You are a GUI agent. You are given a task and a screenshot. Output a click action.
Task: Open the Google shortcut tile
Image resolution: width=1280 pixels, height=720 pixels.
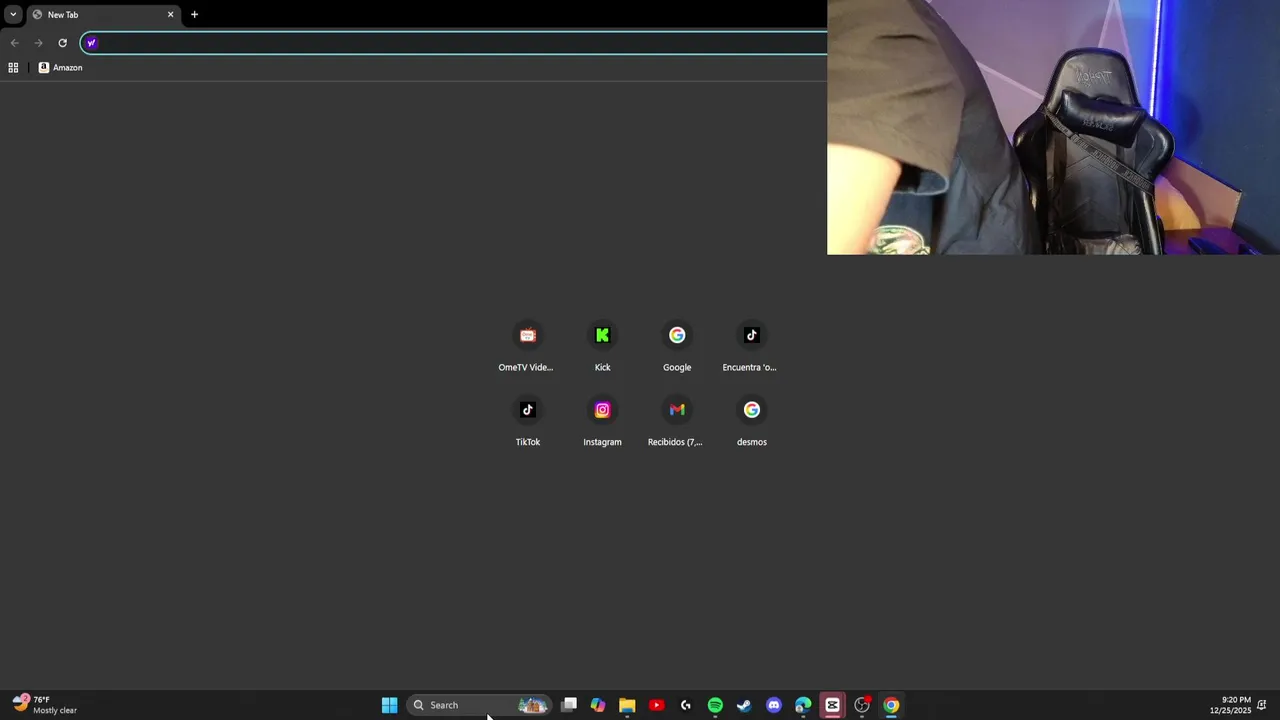point(677,347)
